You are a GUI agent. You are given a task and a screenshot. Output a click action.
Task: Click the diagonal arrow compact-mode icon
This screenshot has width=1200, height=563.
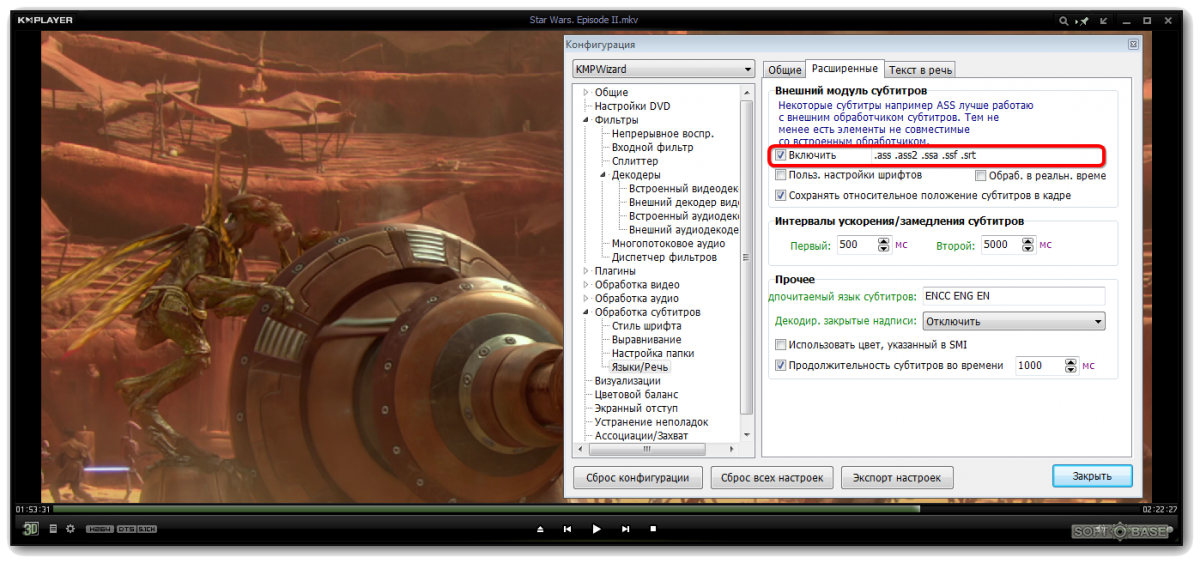(1105, 20)
